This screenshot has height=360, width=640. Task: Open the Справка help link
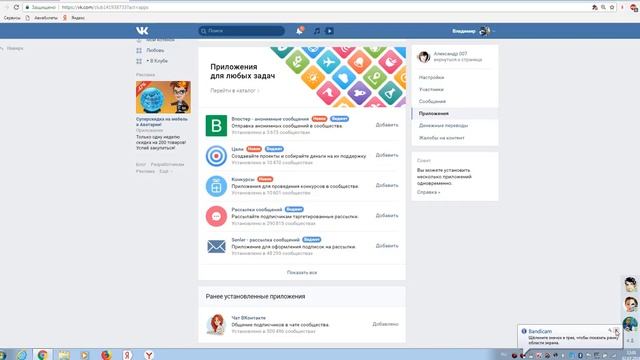pyautogui.click(x=428, y=192)
